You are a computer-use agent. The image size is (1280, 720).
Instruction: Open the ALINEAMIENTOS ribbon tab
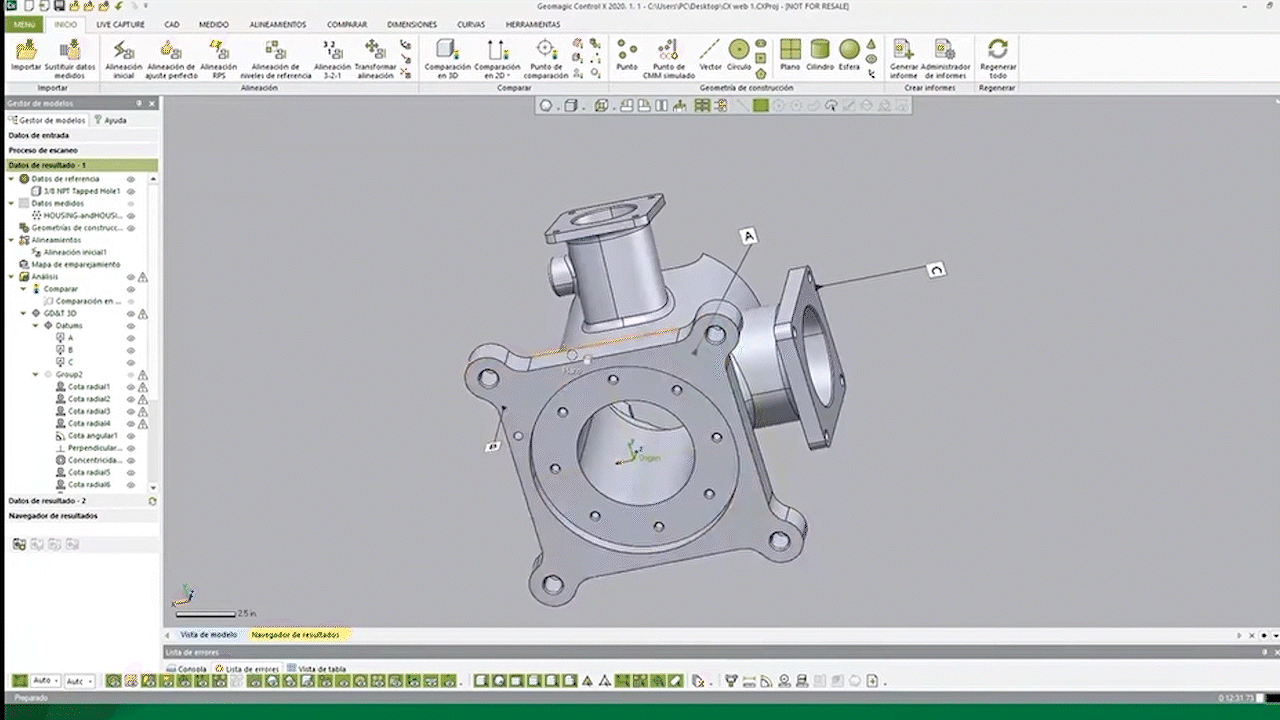(x=278, y=24)
